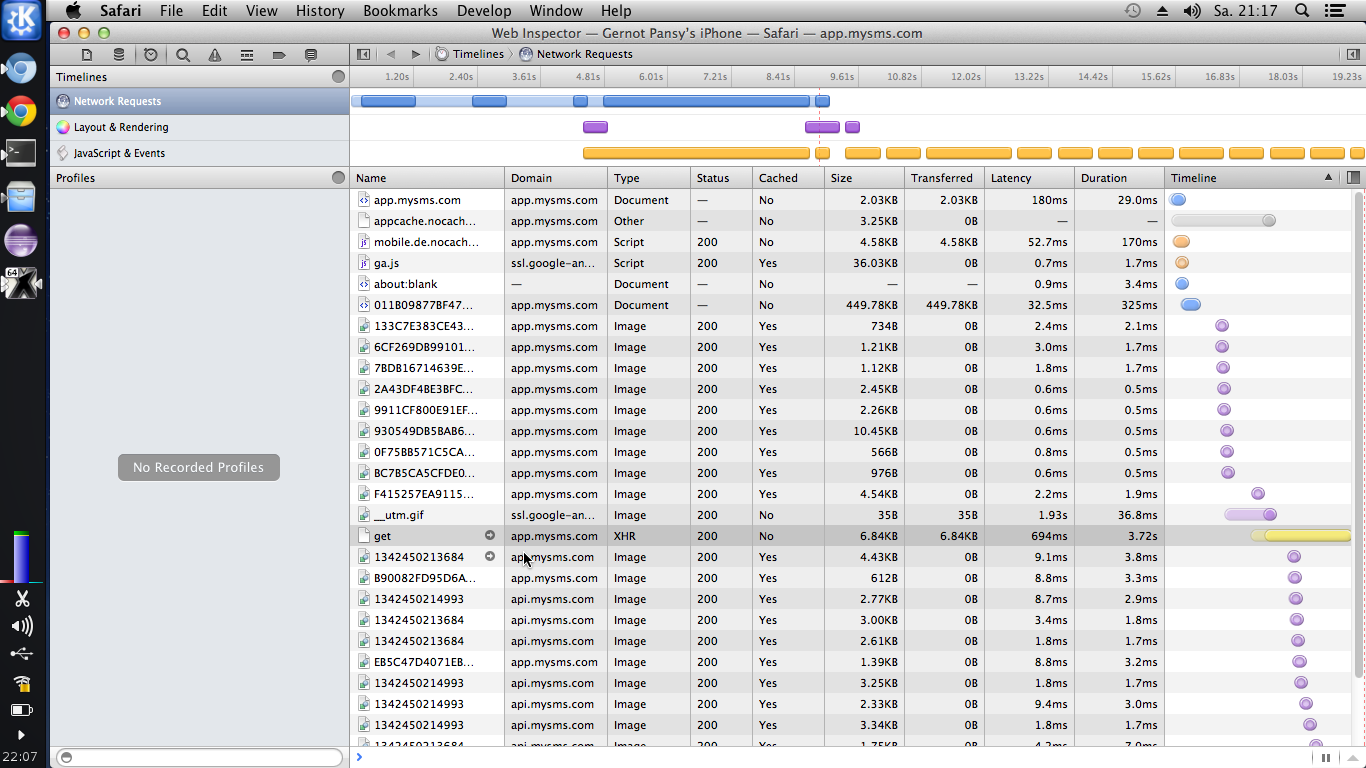Select JavaScript & Events timeline
Screen dimensions: 1366x768
coord(199,153)
